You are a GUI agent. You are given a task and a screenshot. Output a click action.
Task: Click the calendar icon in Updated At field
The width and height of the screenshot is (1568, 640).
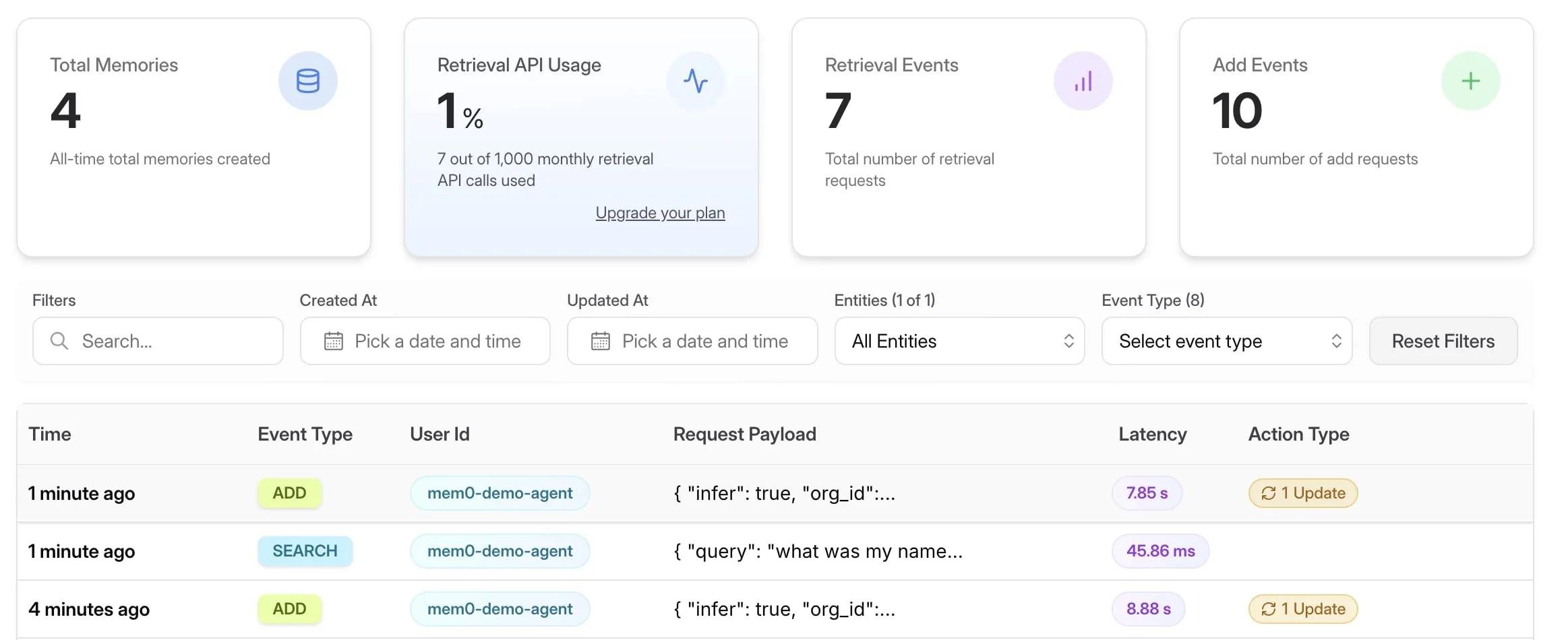pos(601,341)
